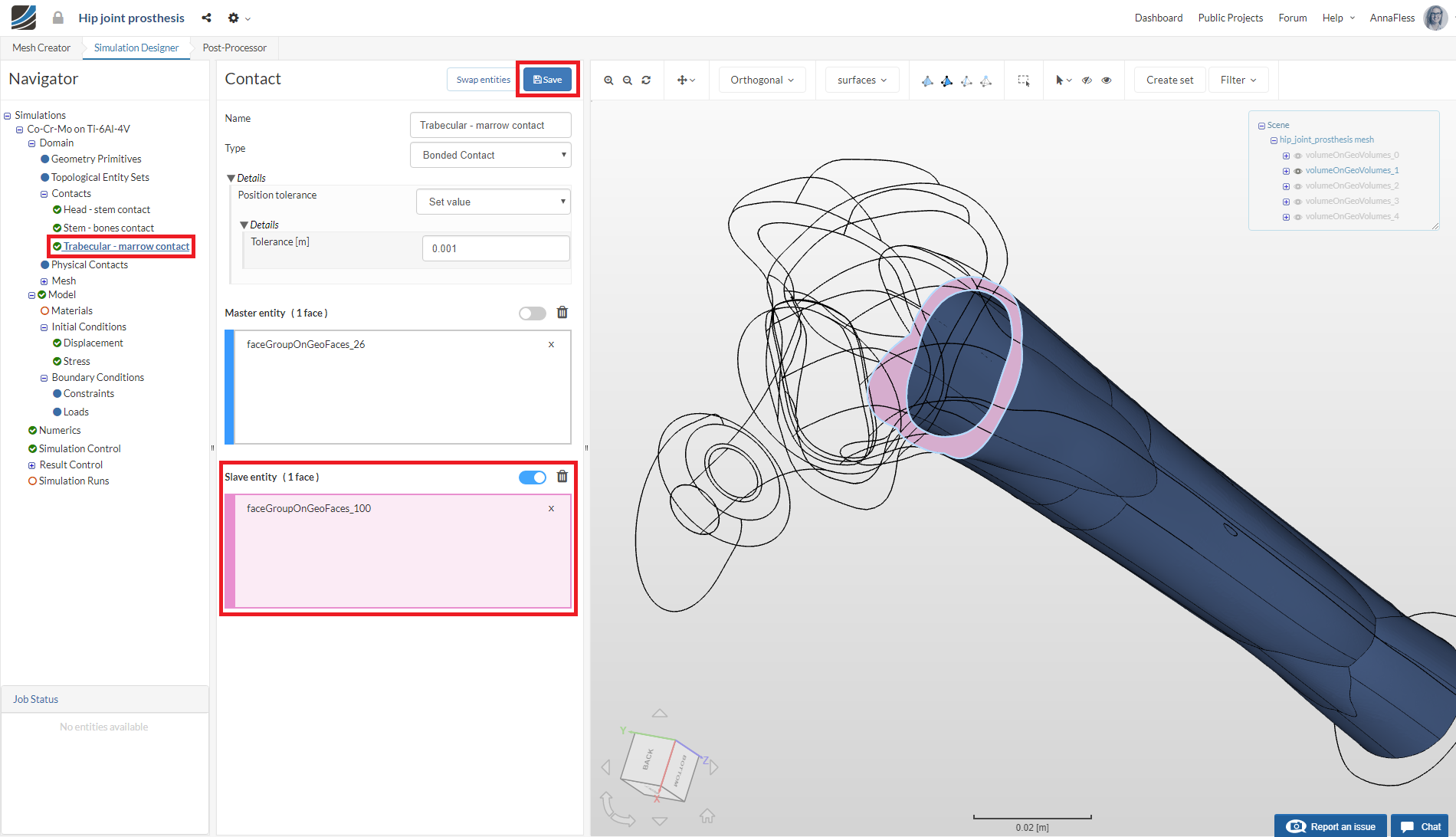Click the Tolerance value input field
The image size is (1456, 837).
pos(495,248)
